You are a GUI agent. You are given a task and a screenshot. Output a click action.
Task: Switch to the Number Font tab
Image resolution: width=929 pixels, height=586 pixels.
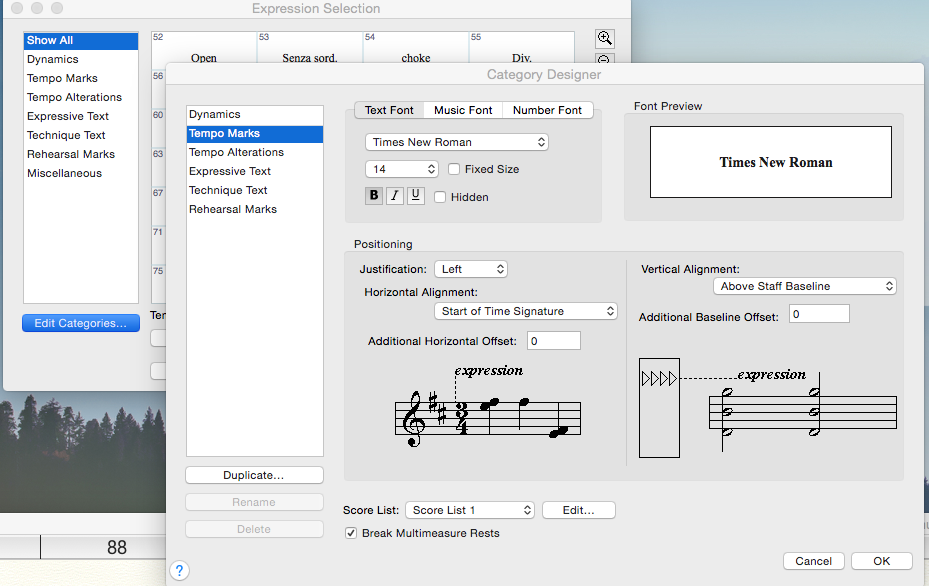(547, 110)
